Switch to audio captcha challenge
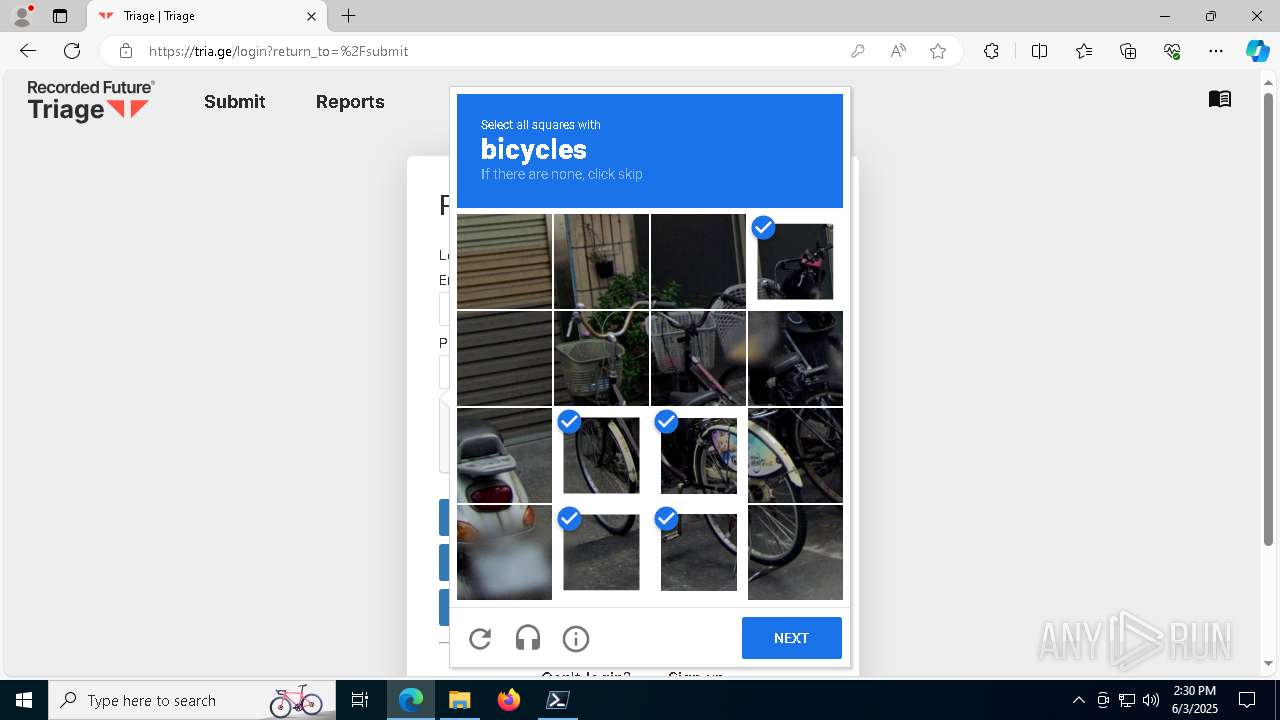Image resolution: width=1280 pixels, height=720 pixels. [x=528, y=638]
